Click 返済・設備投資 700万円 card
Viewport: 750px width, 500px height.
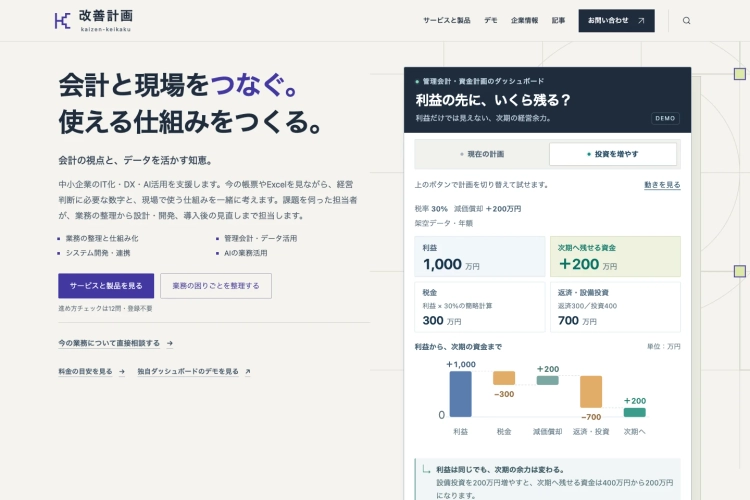[x=615, y=307]
